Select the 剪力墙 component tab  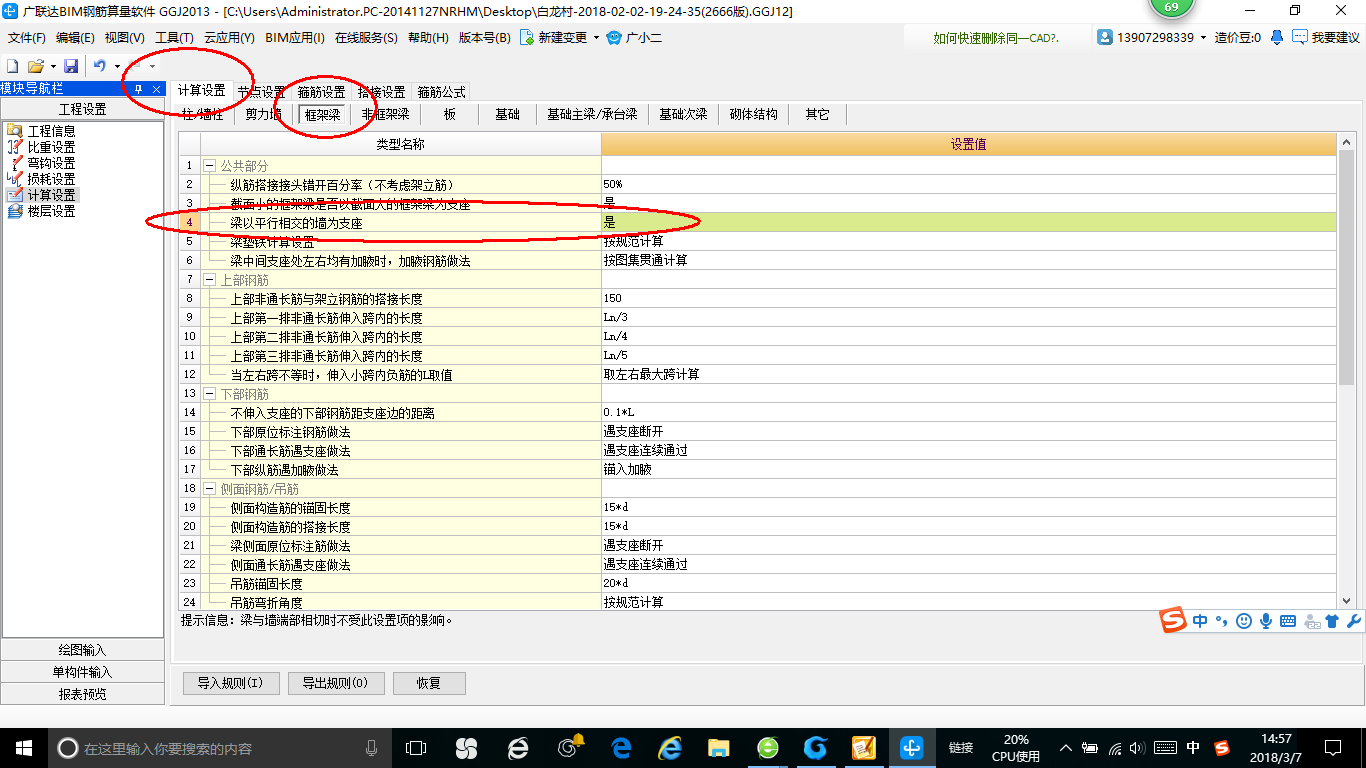(264, 114)
